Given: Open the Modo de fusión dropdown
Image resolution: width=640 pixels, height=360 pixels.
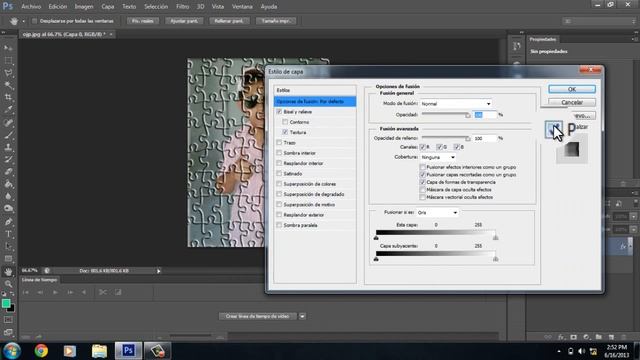Looking at the screenshot, I should pos(456,104).
